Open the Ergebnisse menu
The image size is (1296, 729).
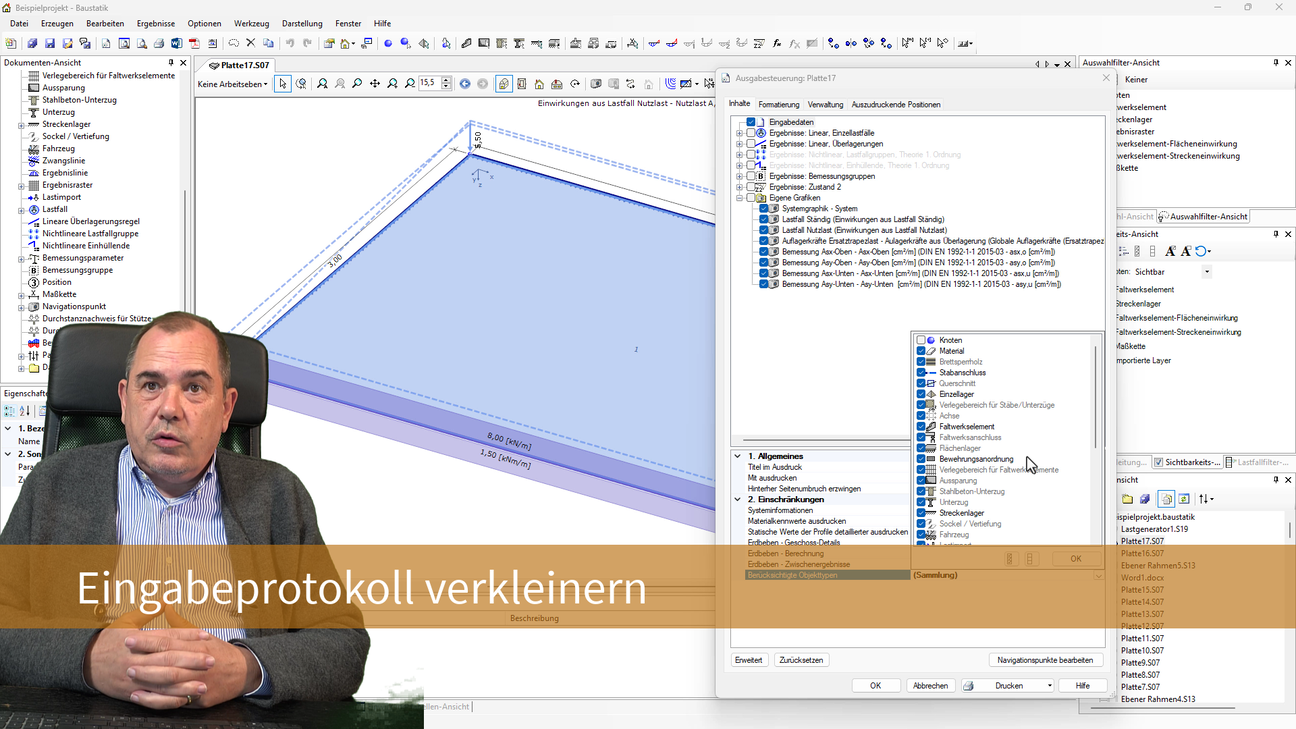click(155, 23)
